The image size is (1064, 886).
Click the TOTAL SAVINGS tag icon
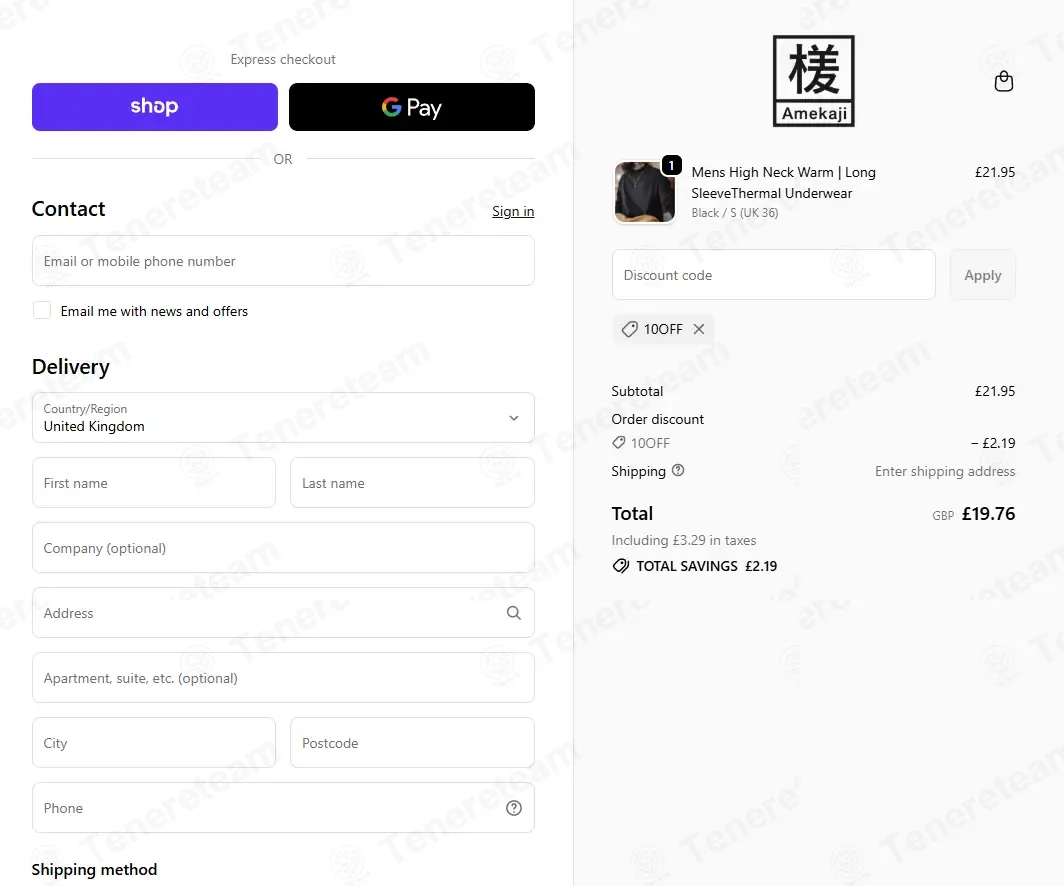pyautogui.click(x=620, y=566)
